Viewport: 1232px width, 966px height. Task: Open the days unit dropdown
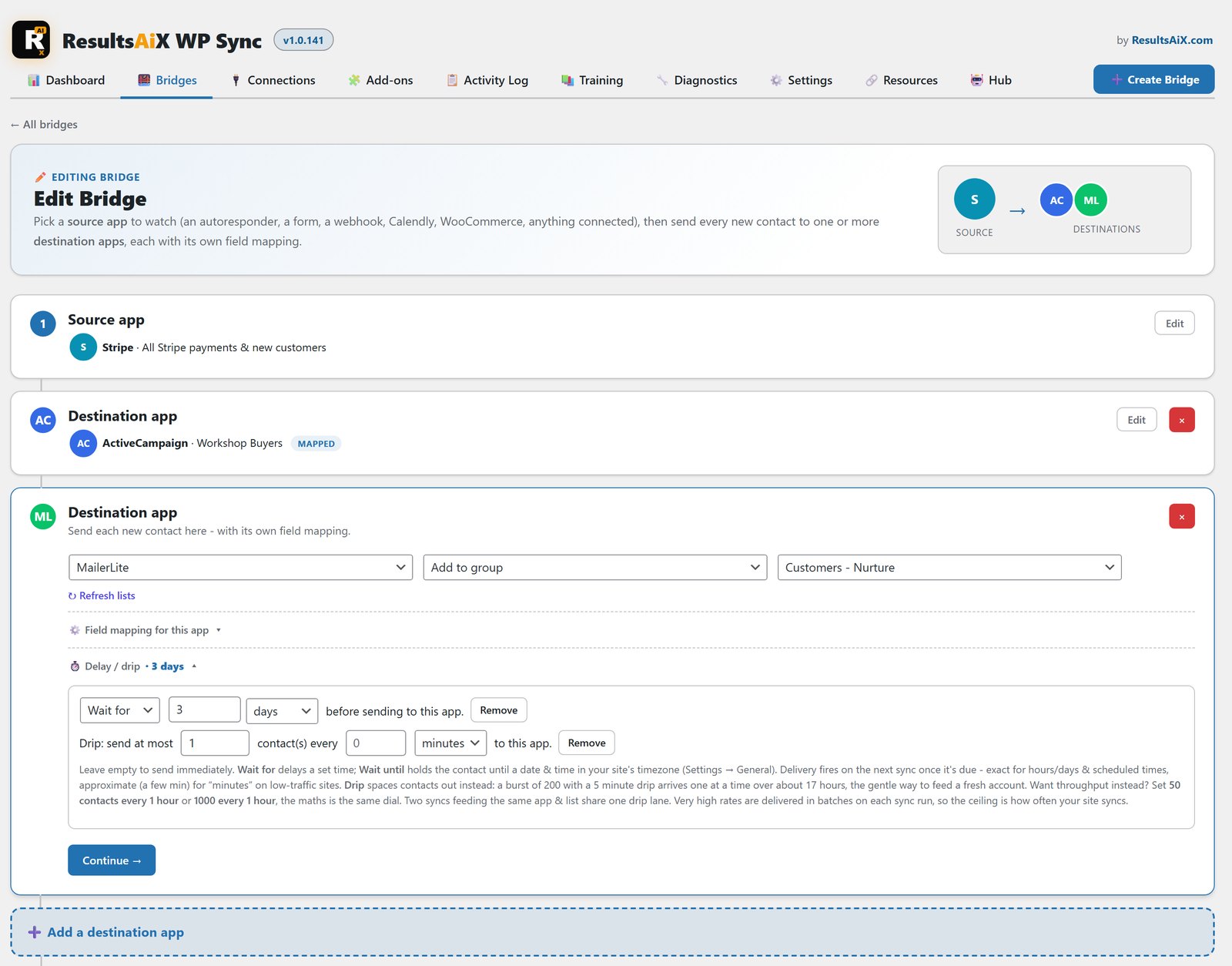[x=282, y=710]
